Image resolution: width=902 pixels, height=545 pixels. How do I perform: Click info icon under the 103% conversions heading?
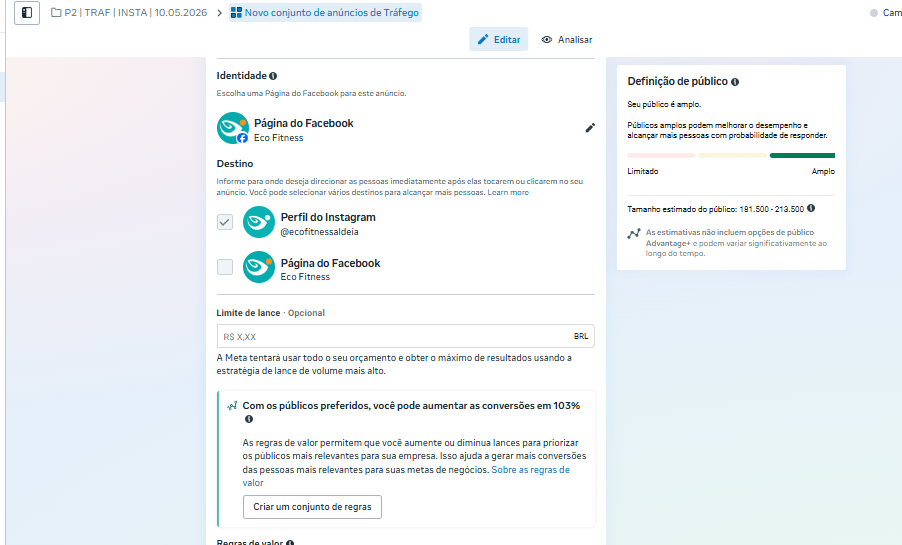[249, 419]
